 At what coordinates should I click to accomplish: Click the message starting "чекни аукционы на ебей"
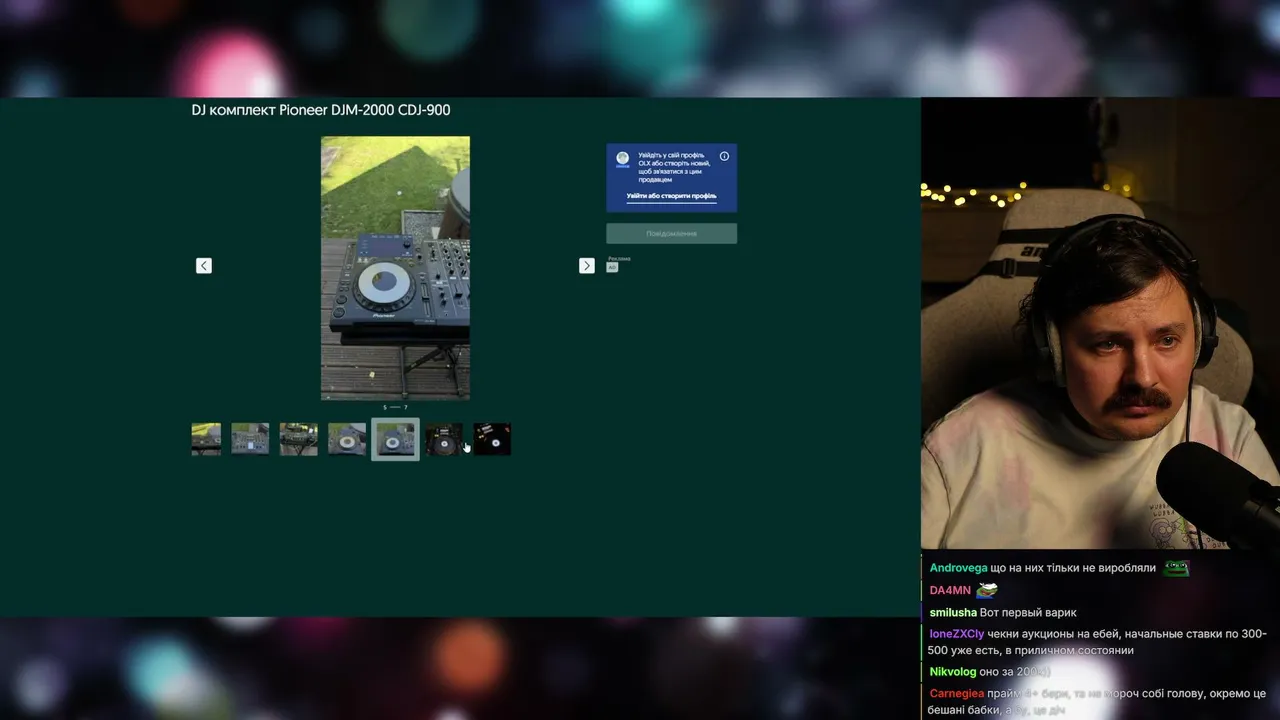point(1097,642)
